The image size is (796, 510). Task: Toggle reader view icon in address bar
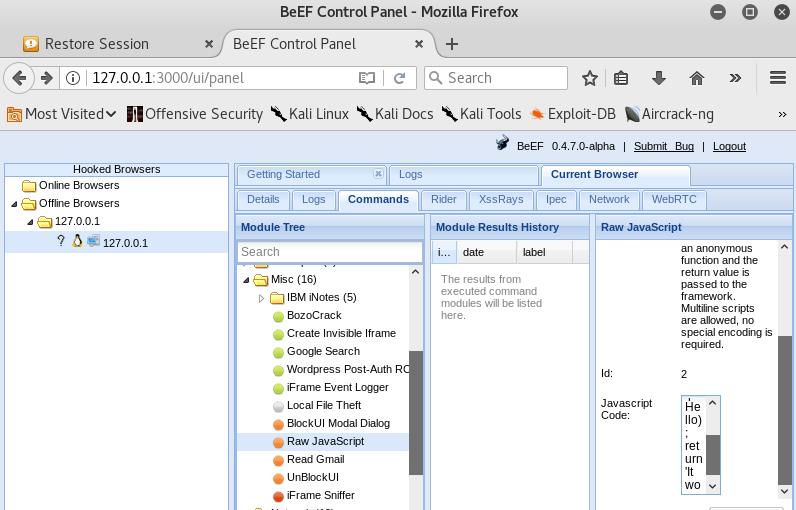(x=367, y=78)
